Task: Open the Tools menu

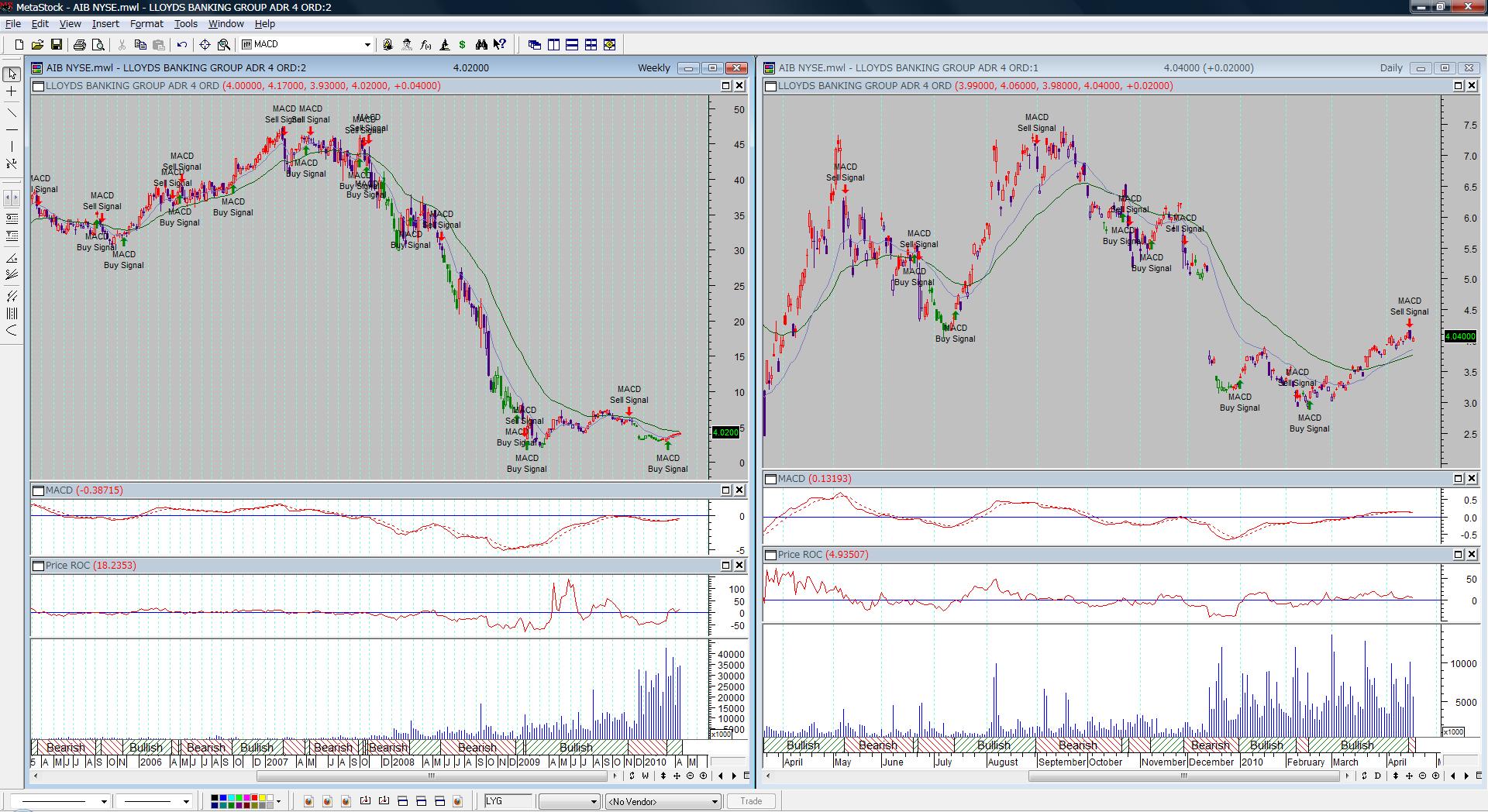Action: click(185, 24)
